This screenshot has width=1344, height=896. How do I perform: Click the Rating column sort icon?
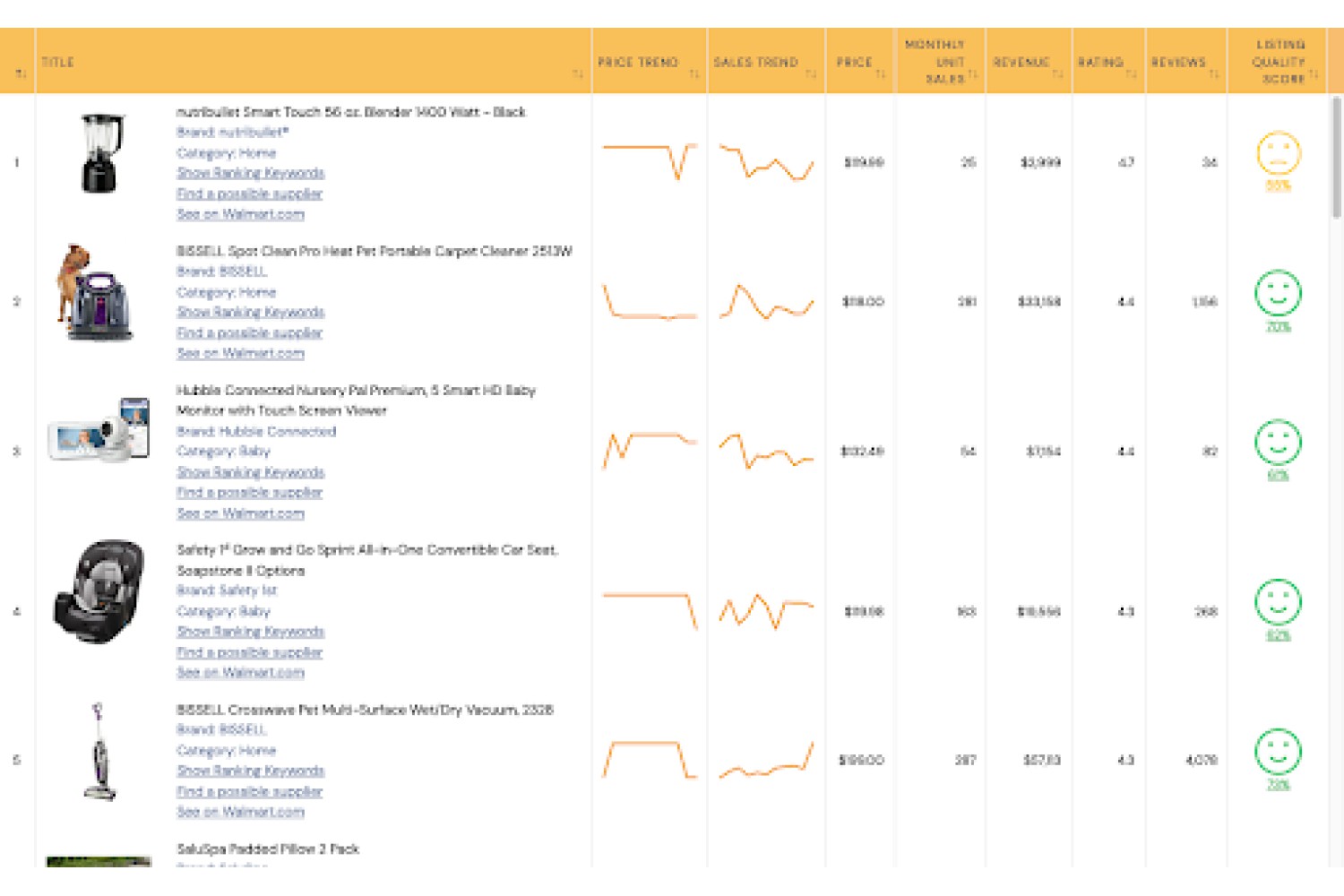pos(1131,73)
